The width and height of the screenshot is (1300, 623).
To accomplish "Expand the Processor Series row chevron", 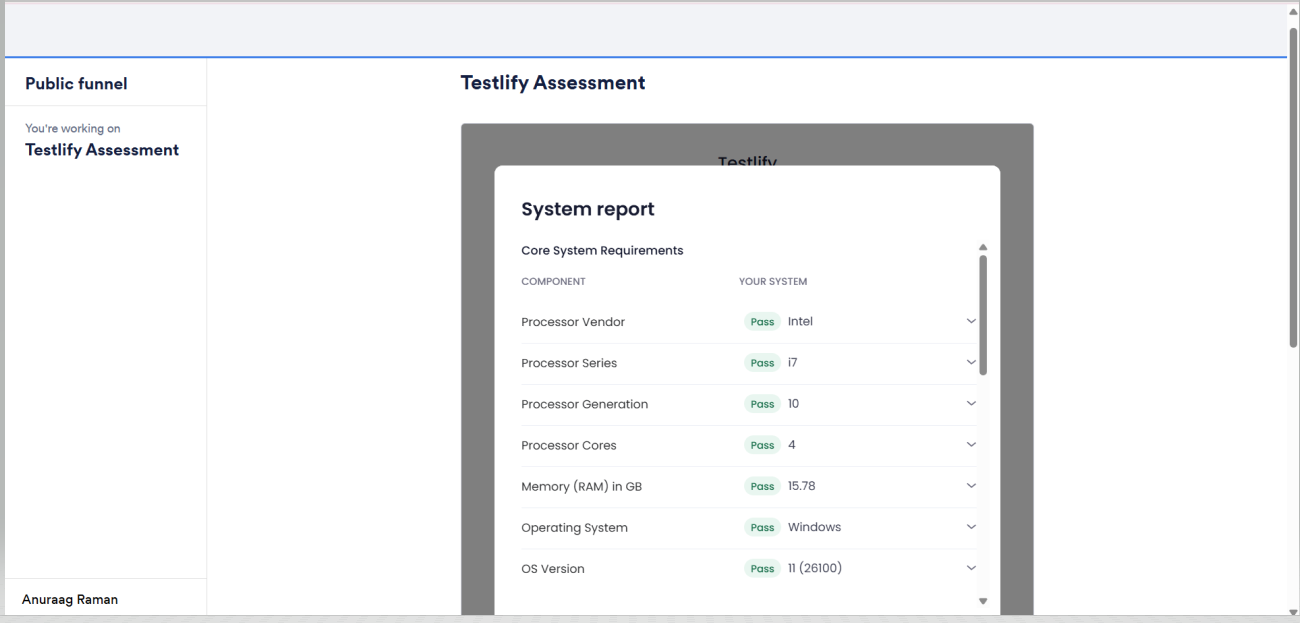I will (970, 363).
